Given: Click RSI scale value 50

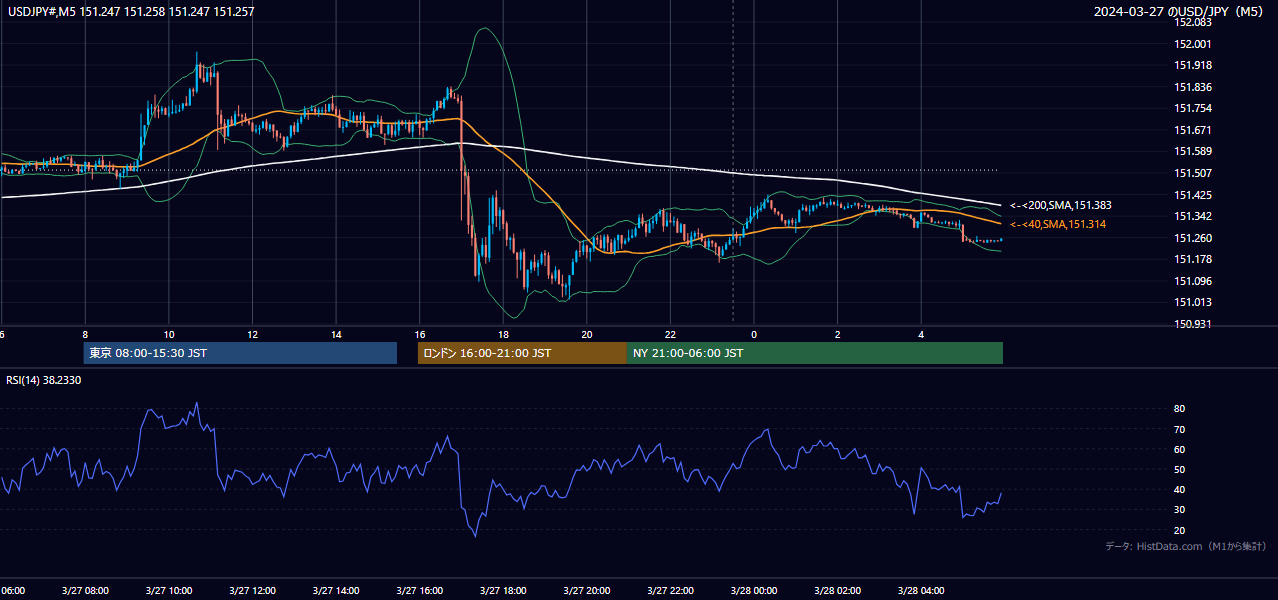Looking at the screenshot, I should pyautogui.click(x=1180, y=469).
